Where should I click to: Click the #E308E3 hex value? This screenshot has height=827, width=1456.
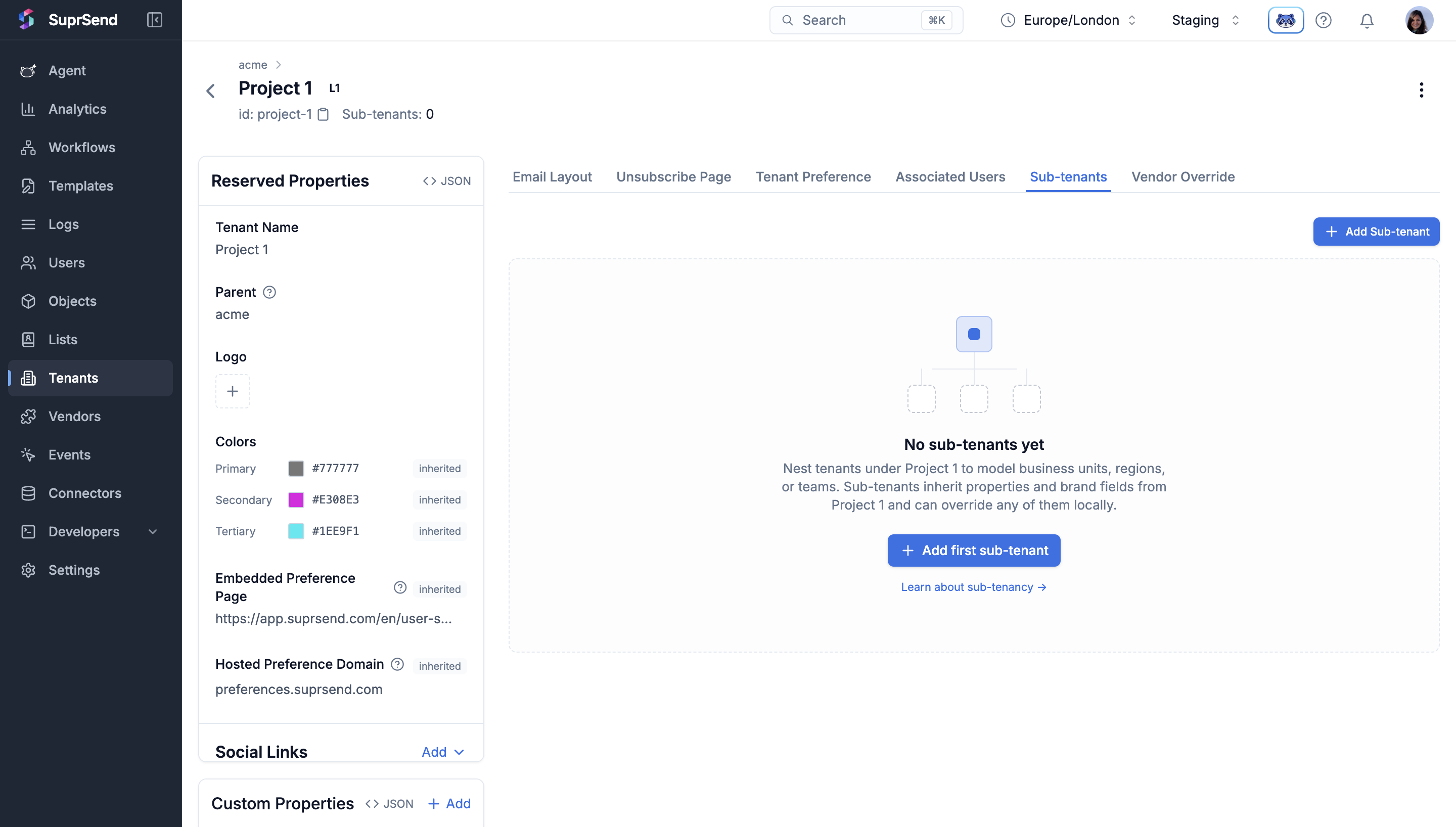tap(335, 500)
